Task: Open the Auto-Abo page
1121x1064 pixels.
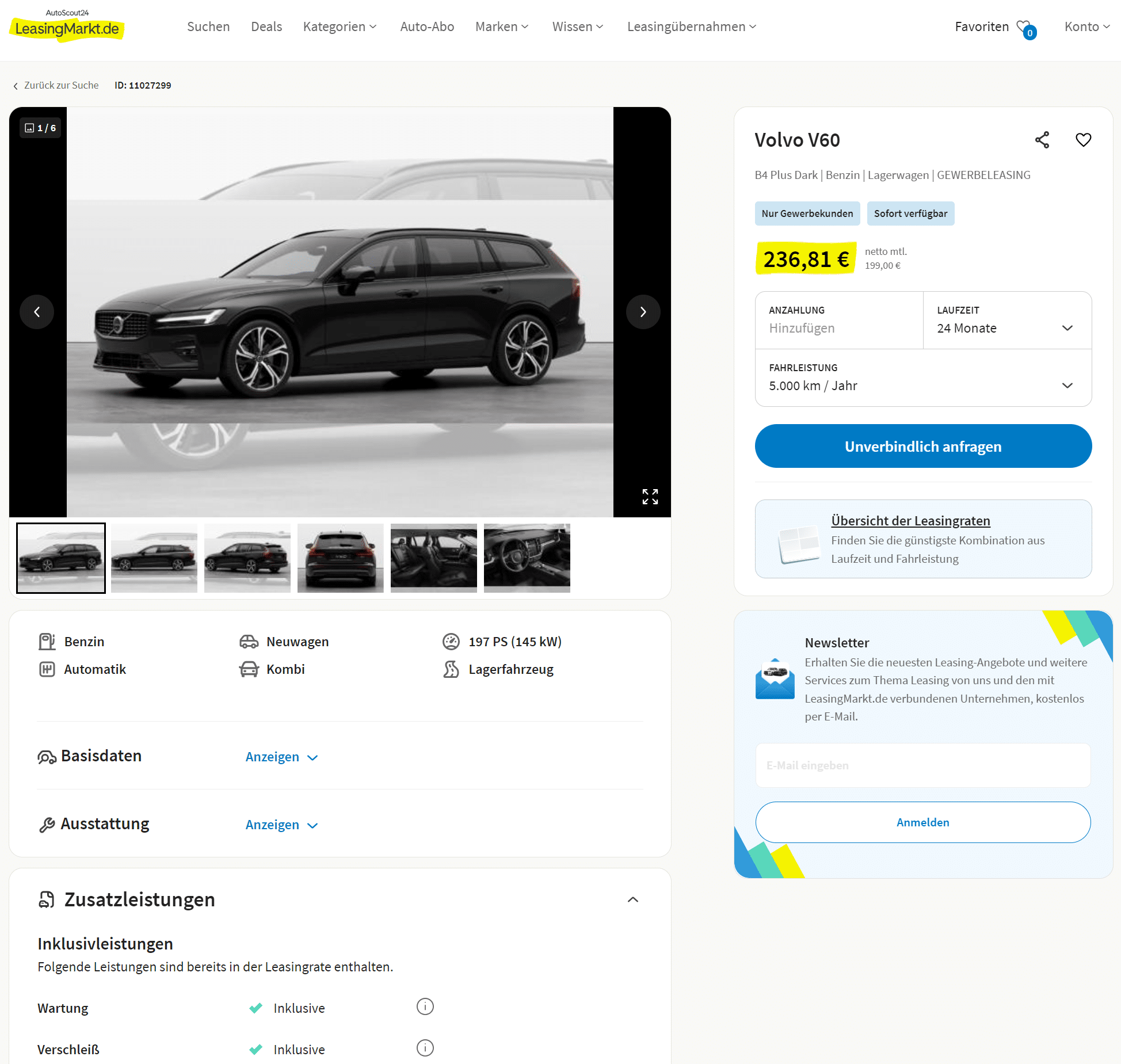Action: 427,26
